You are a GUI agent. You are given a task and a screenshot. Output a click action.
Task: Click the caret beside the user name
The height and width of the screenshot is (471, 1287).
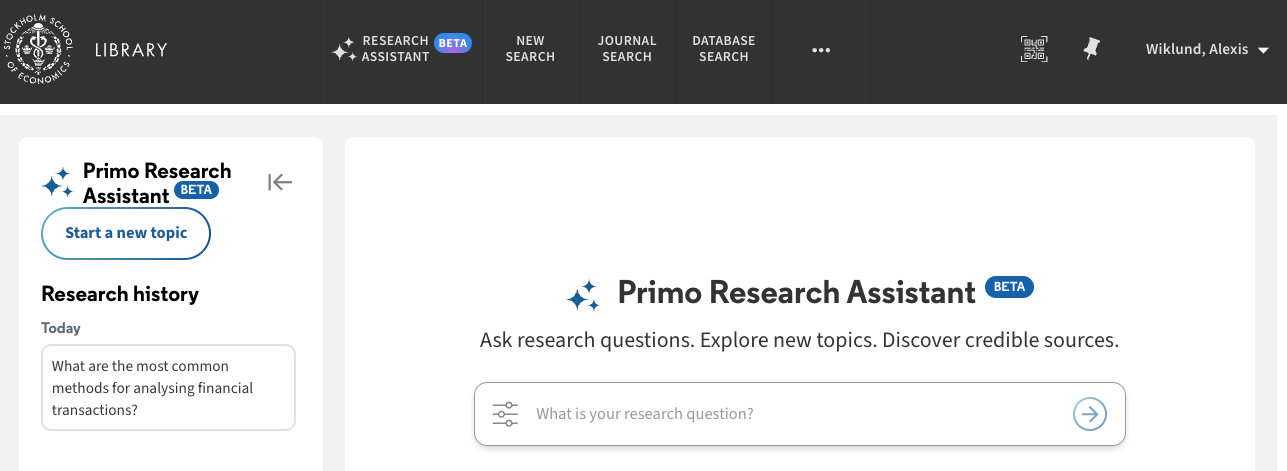(1263, 50)
